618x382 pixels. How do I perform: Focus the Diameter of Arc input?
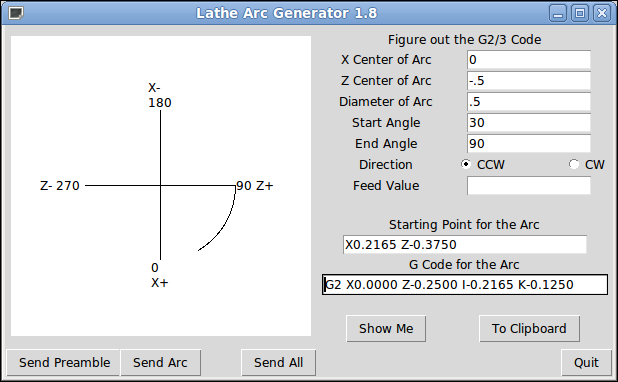(x=529, y=102)
